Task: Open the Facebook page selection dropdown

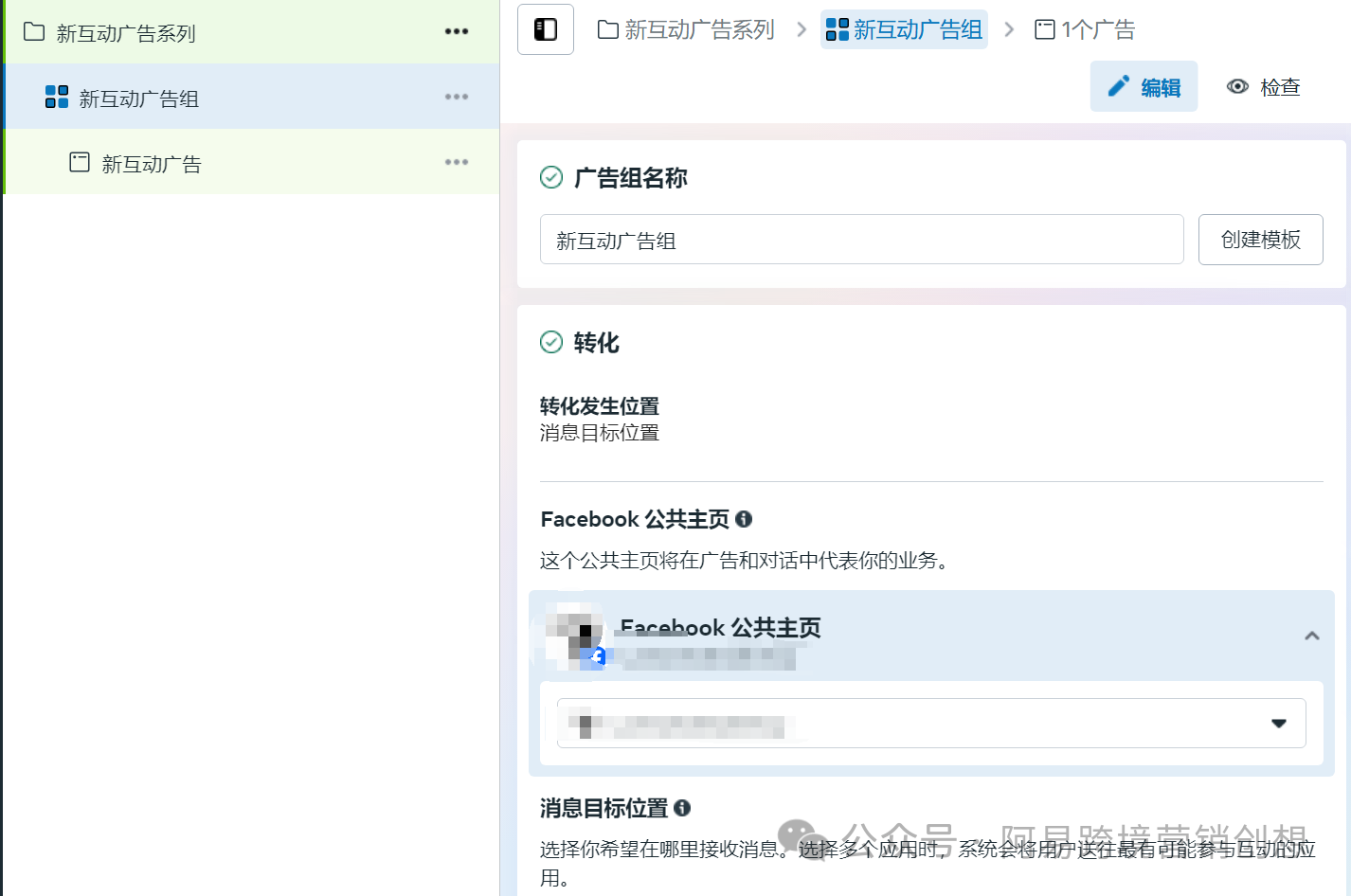Action: pos(931,724)
